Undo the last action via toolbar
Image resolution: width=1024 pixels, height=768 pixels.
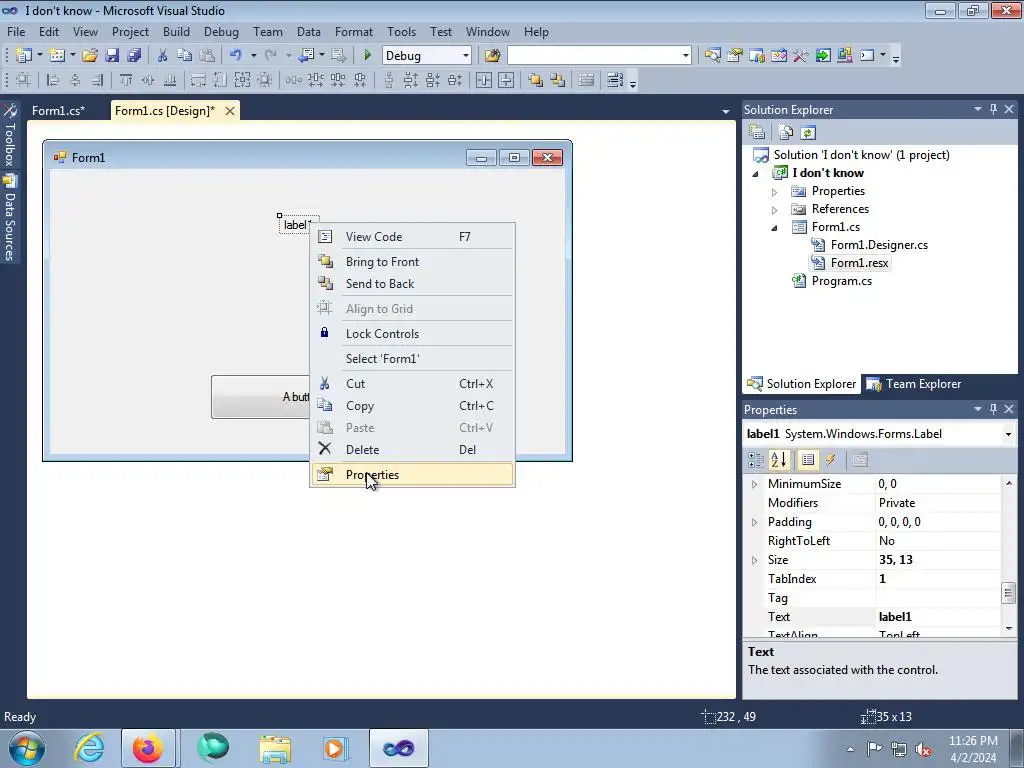(236, 56)
